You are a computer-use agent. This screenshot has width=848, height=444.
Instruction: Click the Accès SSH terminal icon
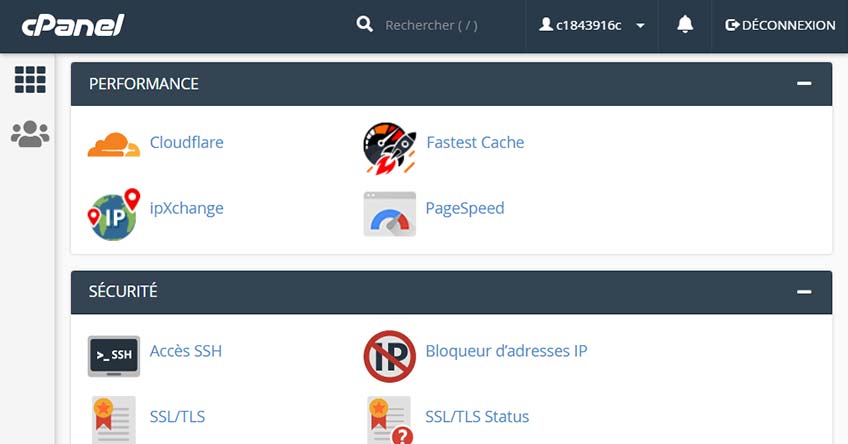114,356
